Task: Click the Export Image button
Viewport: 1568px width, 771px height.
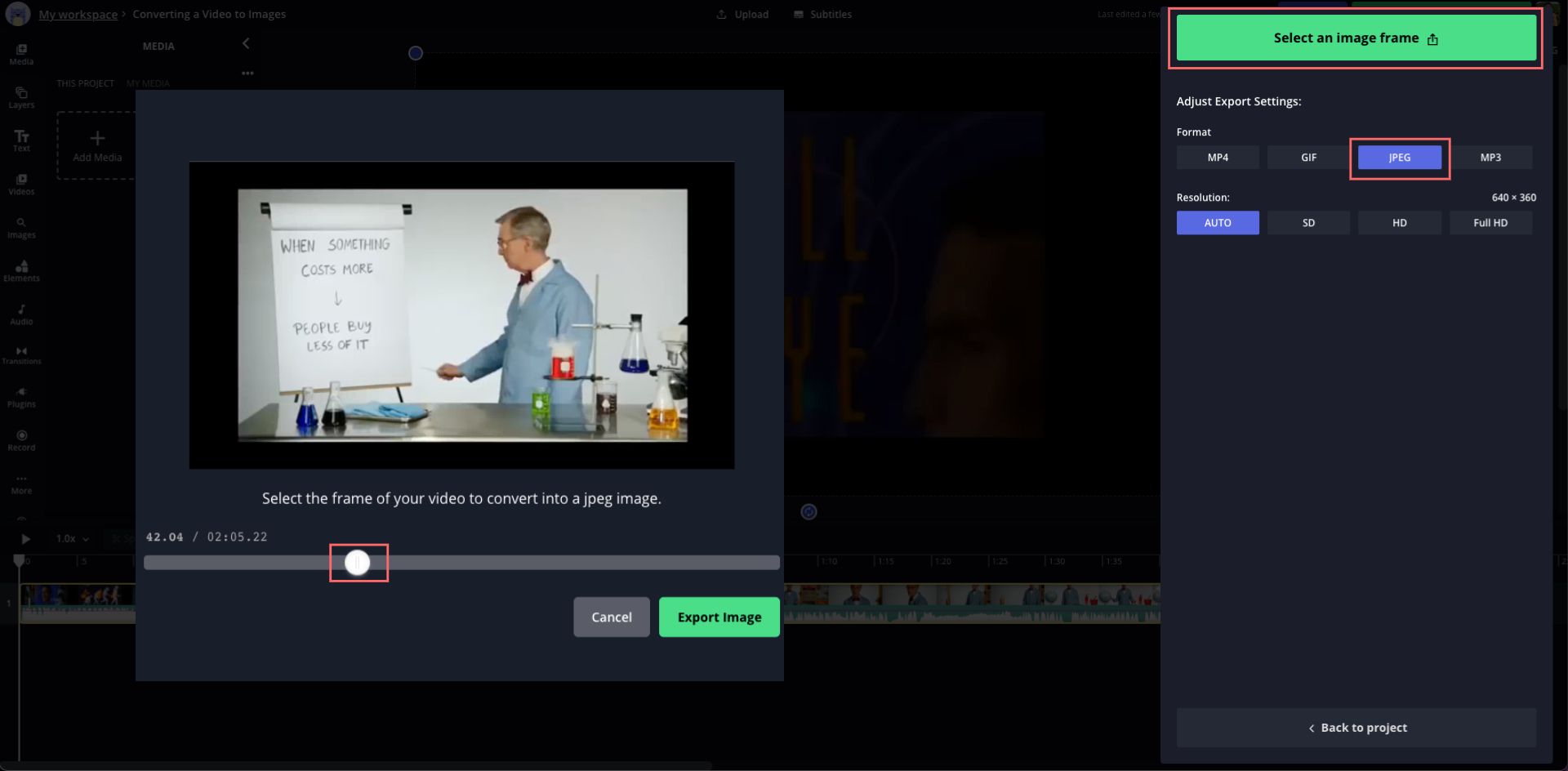Action: coord(718,617)
